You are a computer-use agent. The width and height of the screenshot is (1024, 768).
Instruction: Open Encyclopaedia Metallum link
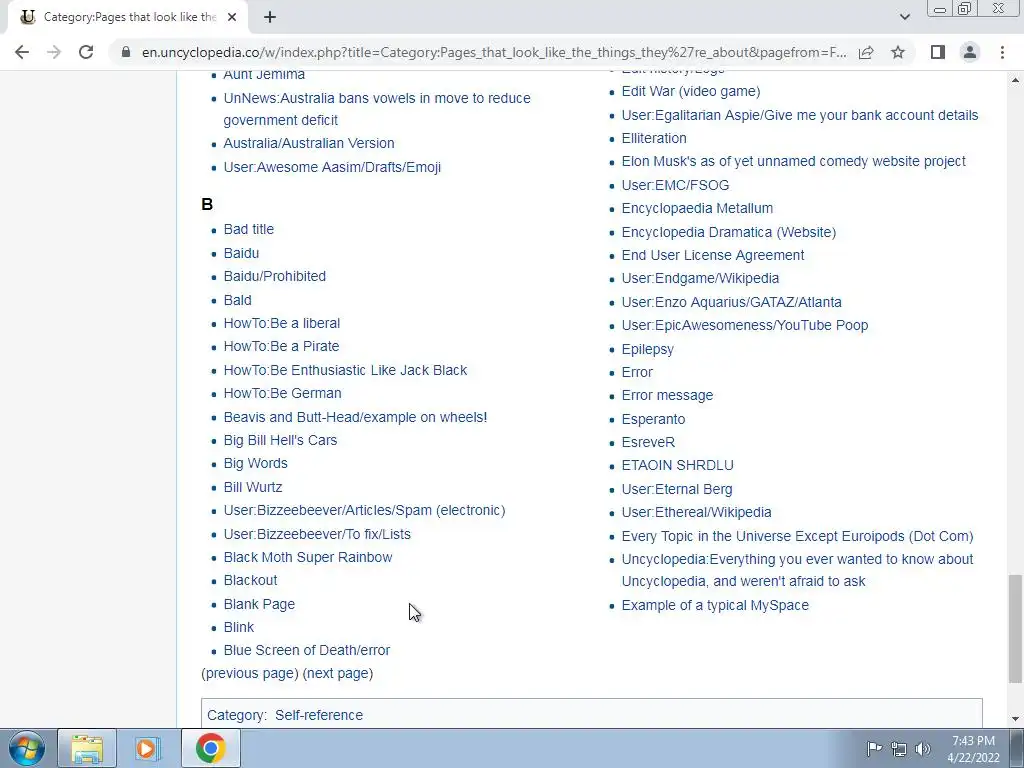697,208
